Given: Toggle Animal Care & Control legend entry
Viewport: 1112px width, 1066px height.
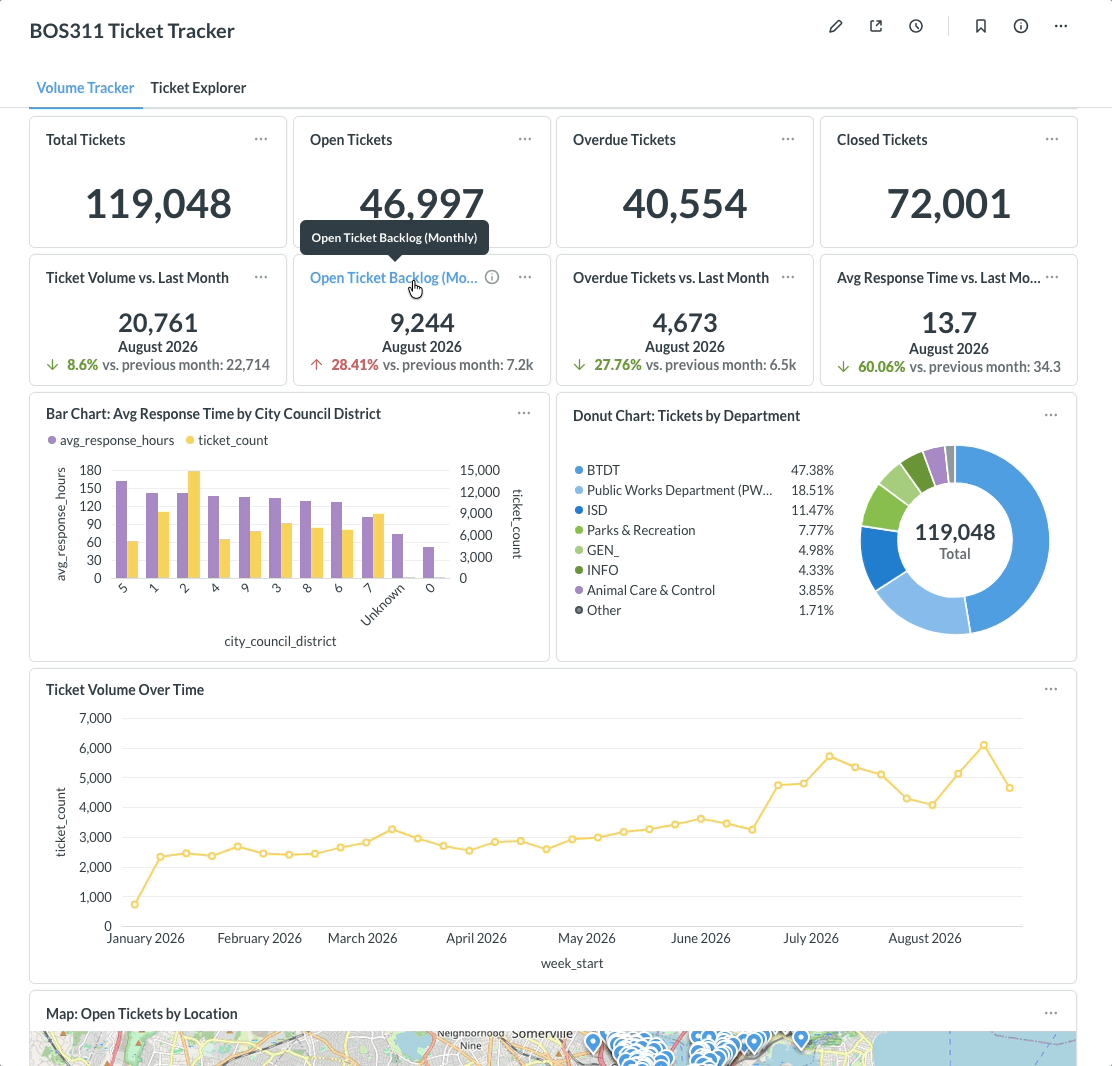Looking at the screenshot, I should tap(645, 590).
